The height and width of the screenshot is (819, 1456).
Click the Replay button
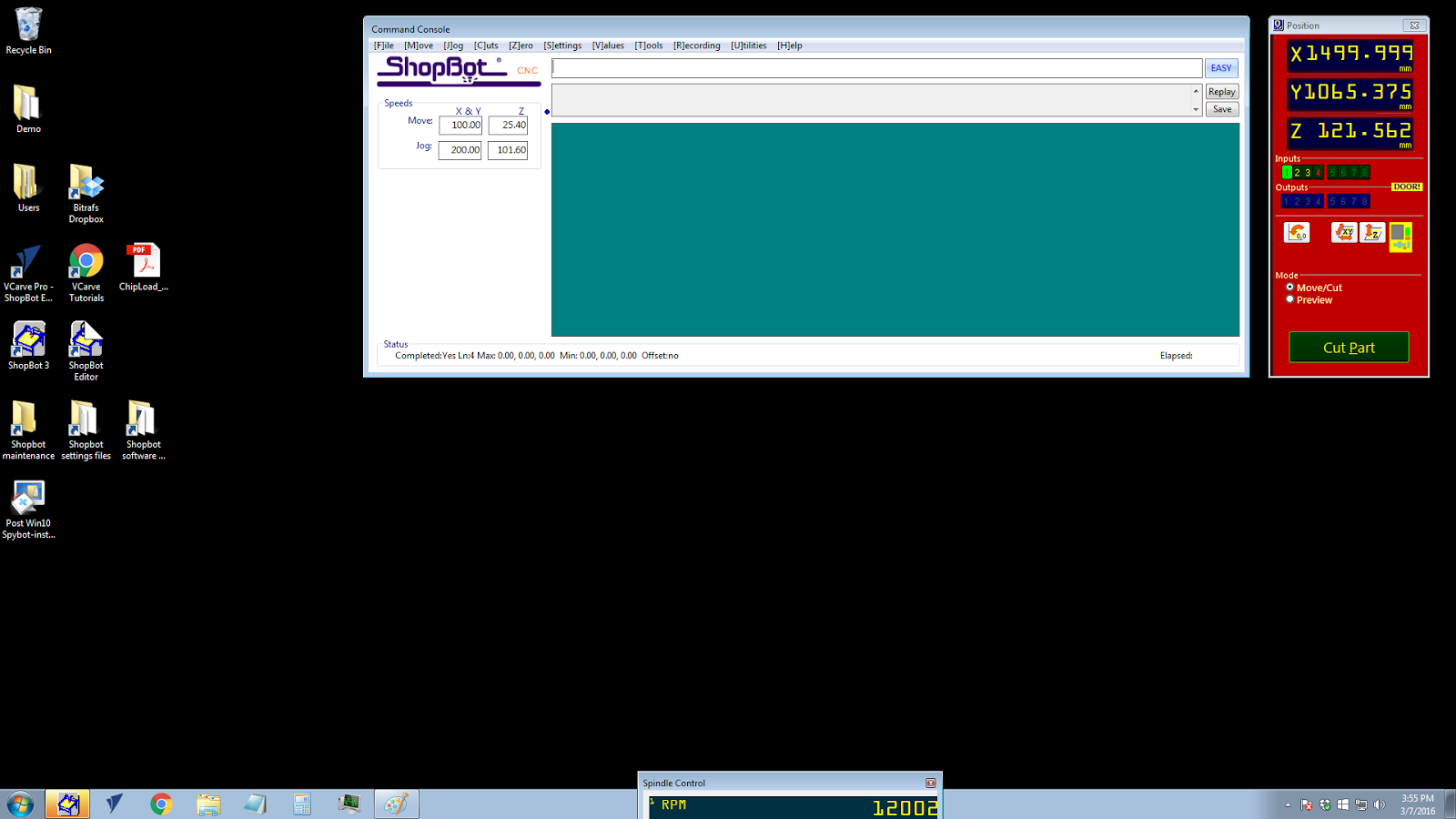[1222, 92]
